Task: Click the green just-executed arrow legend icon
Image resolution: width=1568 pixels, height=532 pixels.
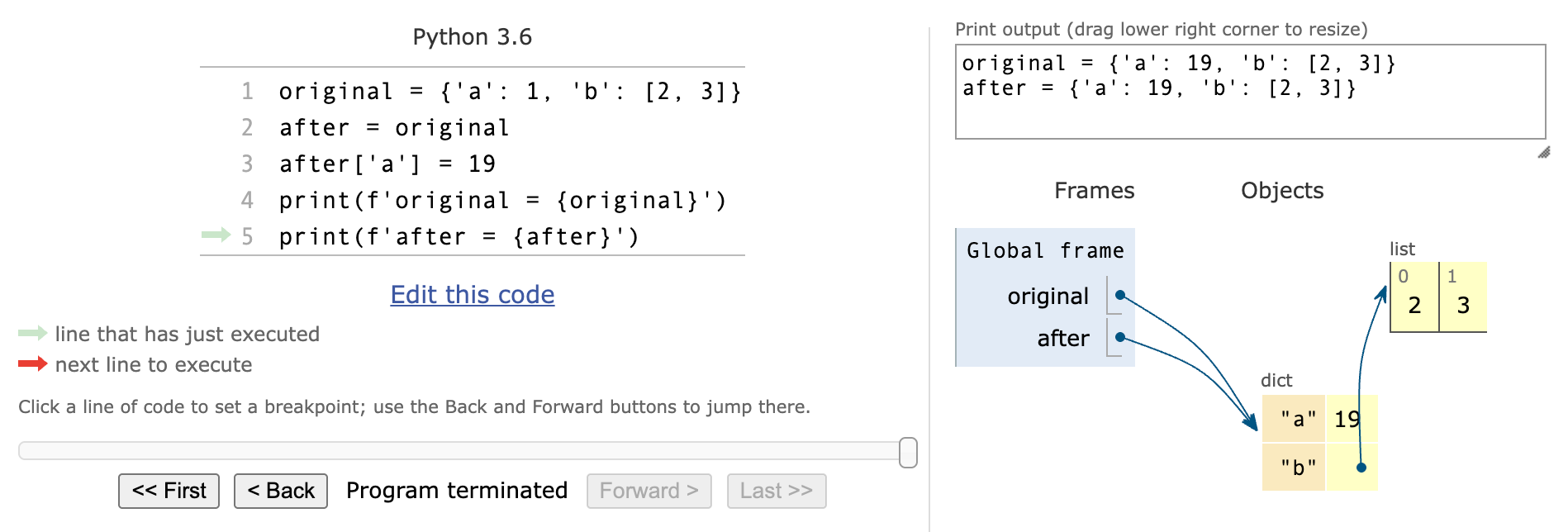Action: [33, 333]
